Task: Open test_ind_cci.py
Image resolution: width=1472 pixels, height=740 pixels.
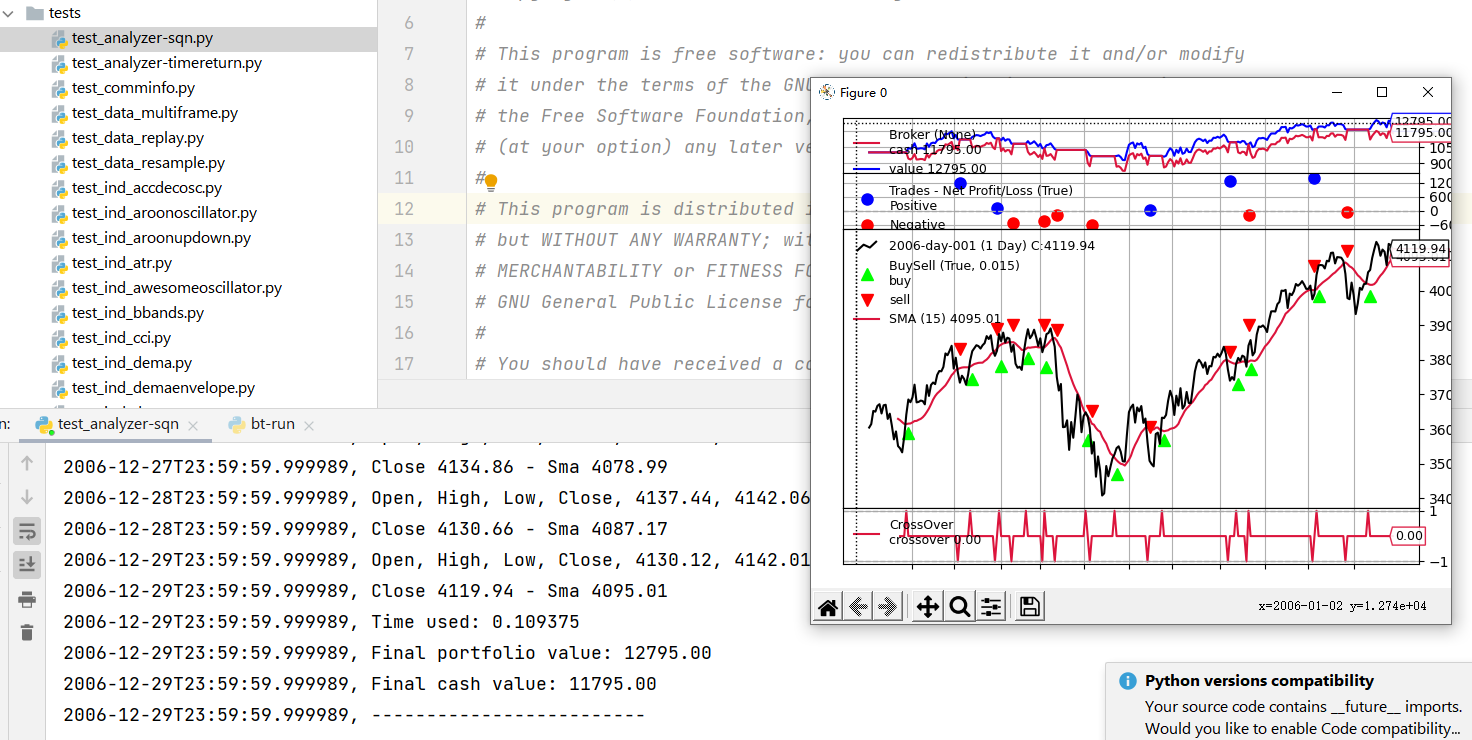Action: click(x=121, y=338)
